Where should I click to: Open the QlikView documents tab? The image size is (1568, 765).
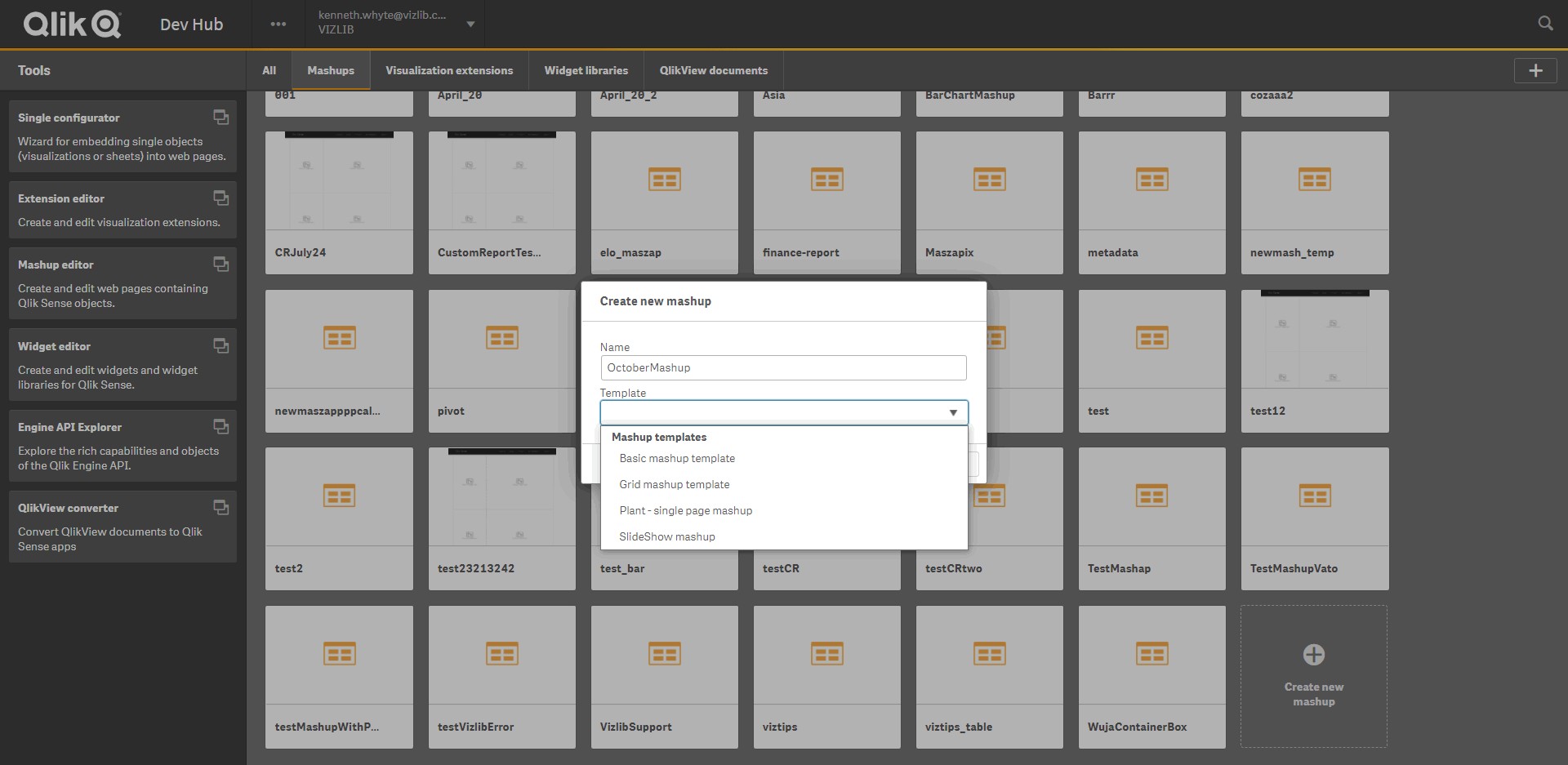[x=714, y=70]
